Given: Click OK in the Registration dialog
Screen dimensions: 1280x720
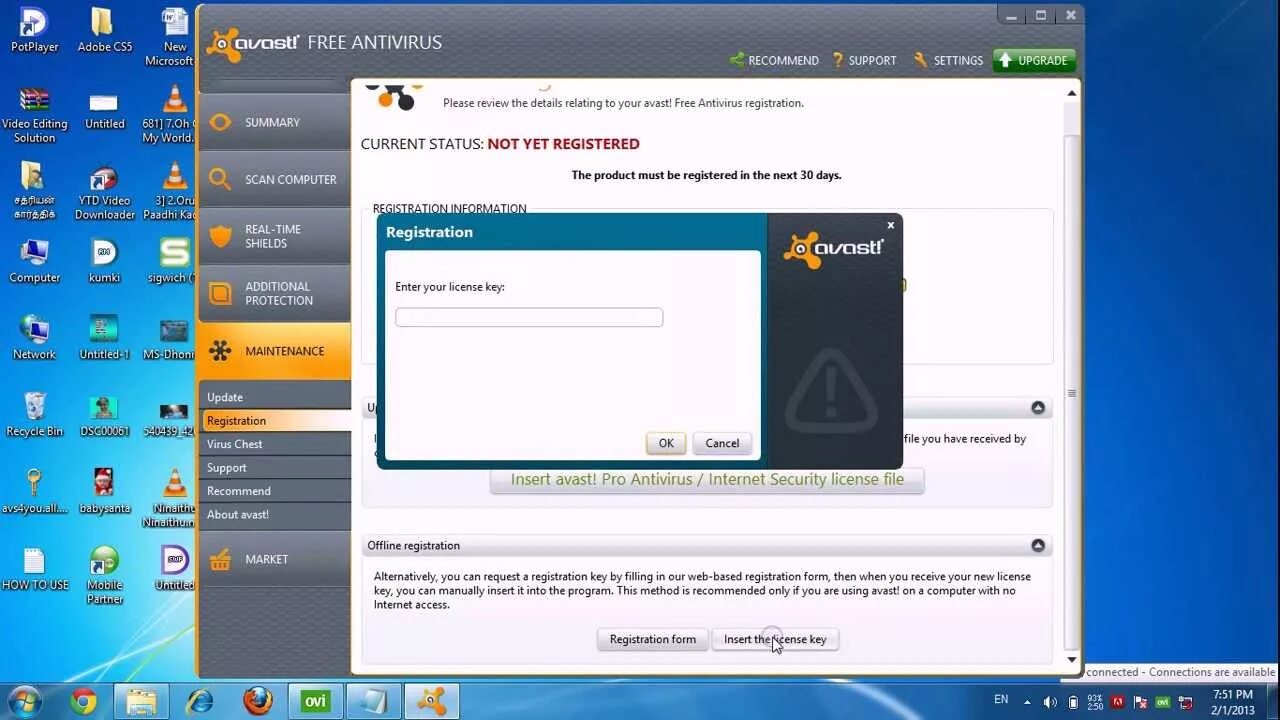Looking at the screenshot, I should tap(666, 443).
